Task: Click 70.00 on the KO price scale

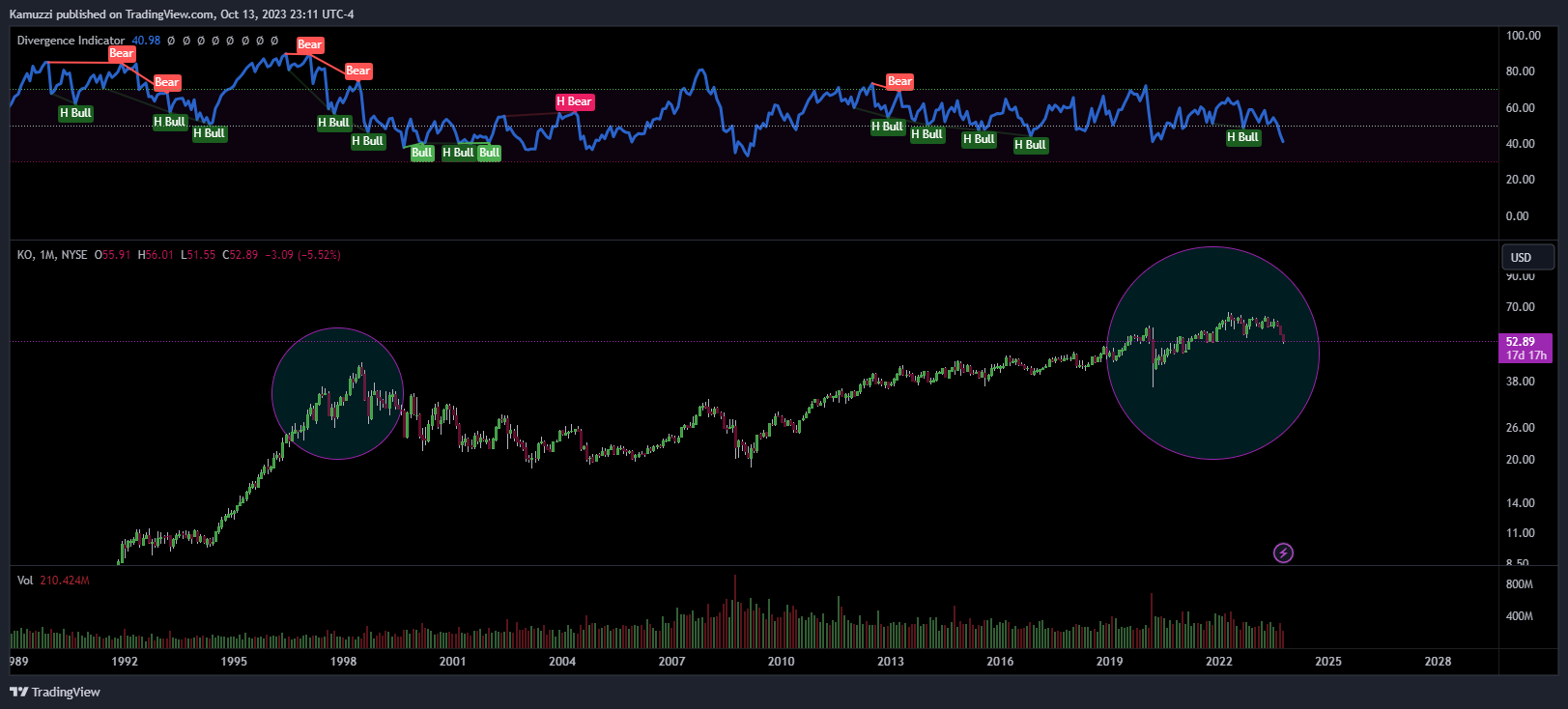Action: point(1521,307)
